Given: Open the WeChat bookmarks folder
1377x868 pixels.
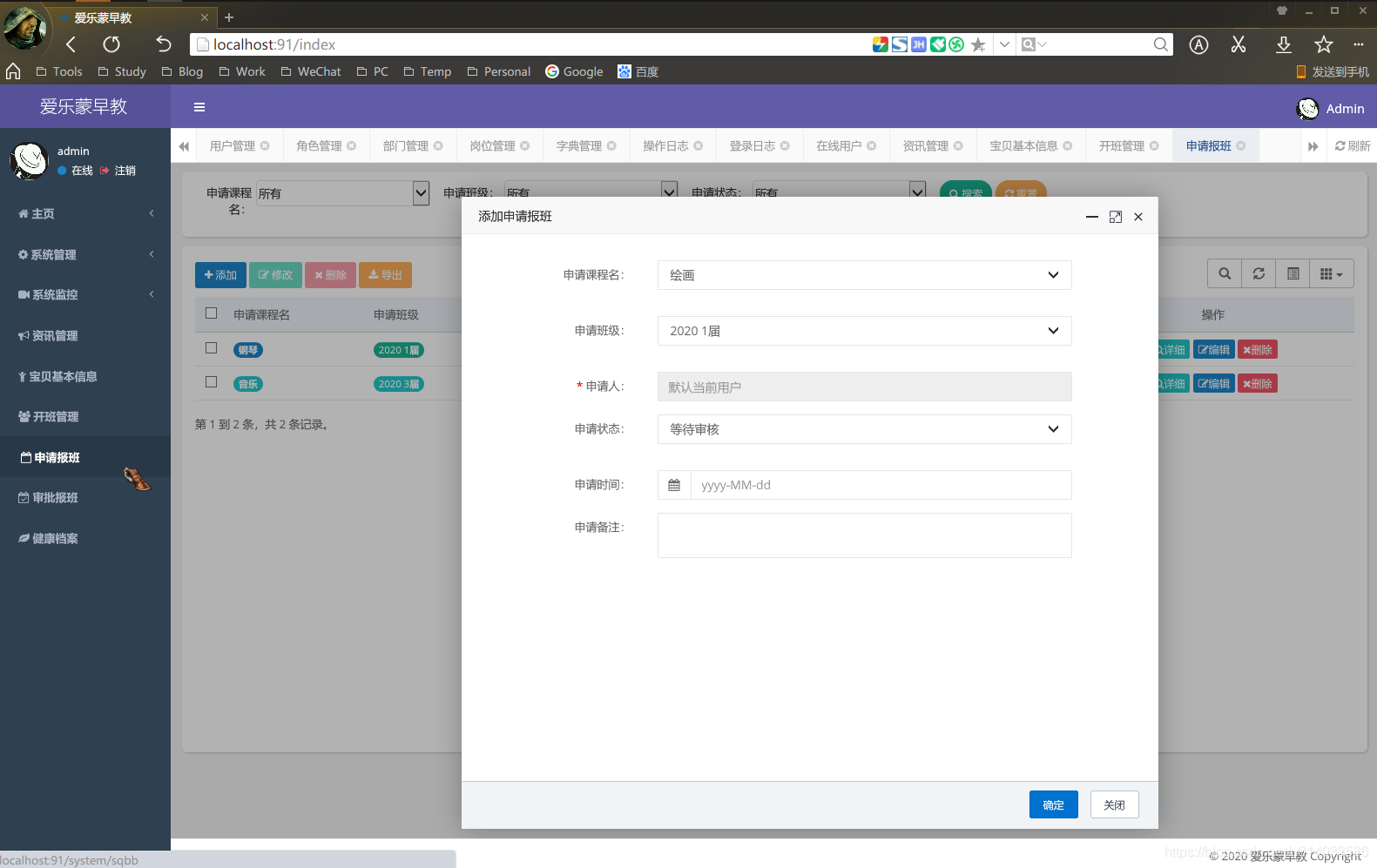Looking at the screenshot, I should tap(311, 71).
